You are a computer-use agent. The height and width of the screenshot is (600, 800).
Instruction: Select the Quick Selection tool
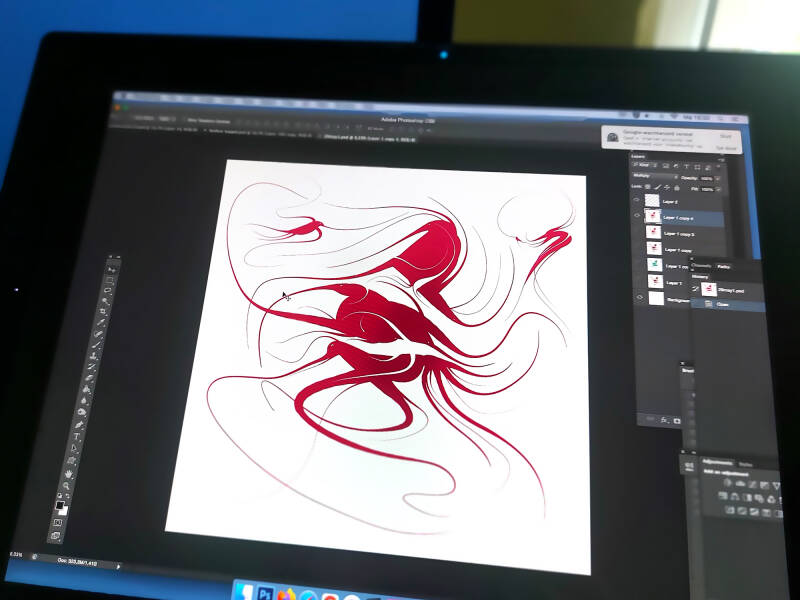(x=105, y=301)
